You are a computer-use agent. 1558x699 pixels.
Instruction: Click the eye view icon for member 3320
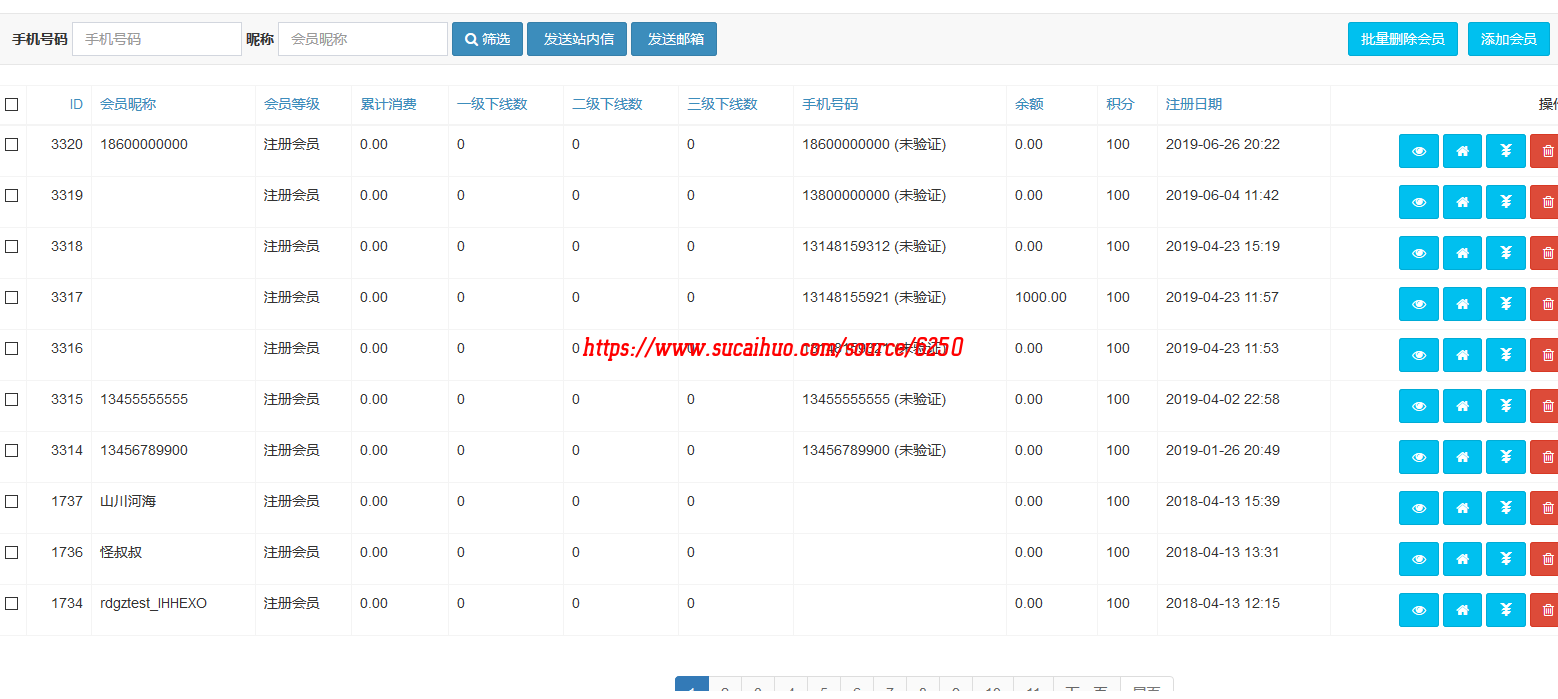point(1418,151)
